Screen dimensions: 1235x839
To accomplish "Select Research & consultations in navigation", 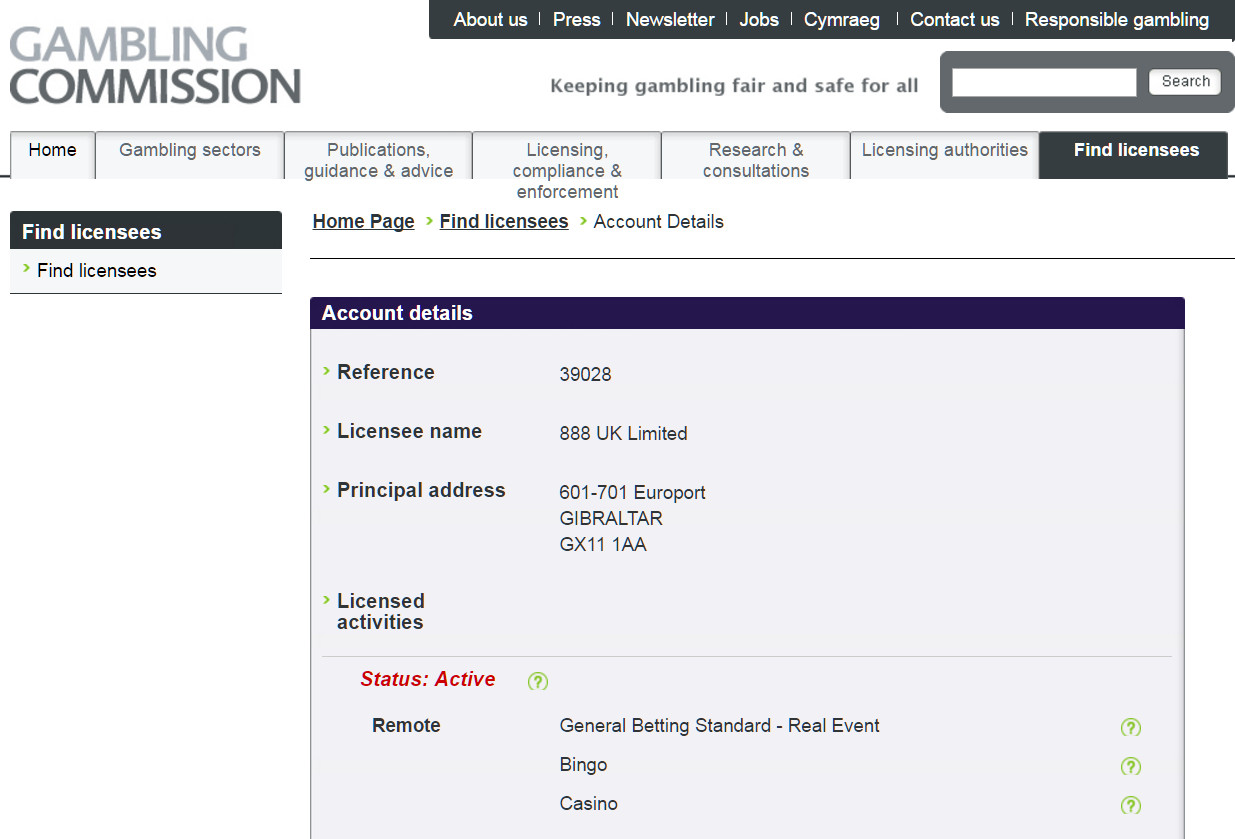I will pos(755,160).
